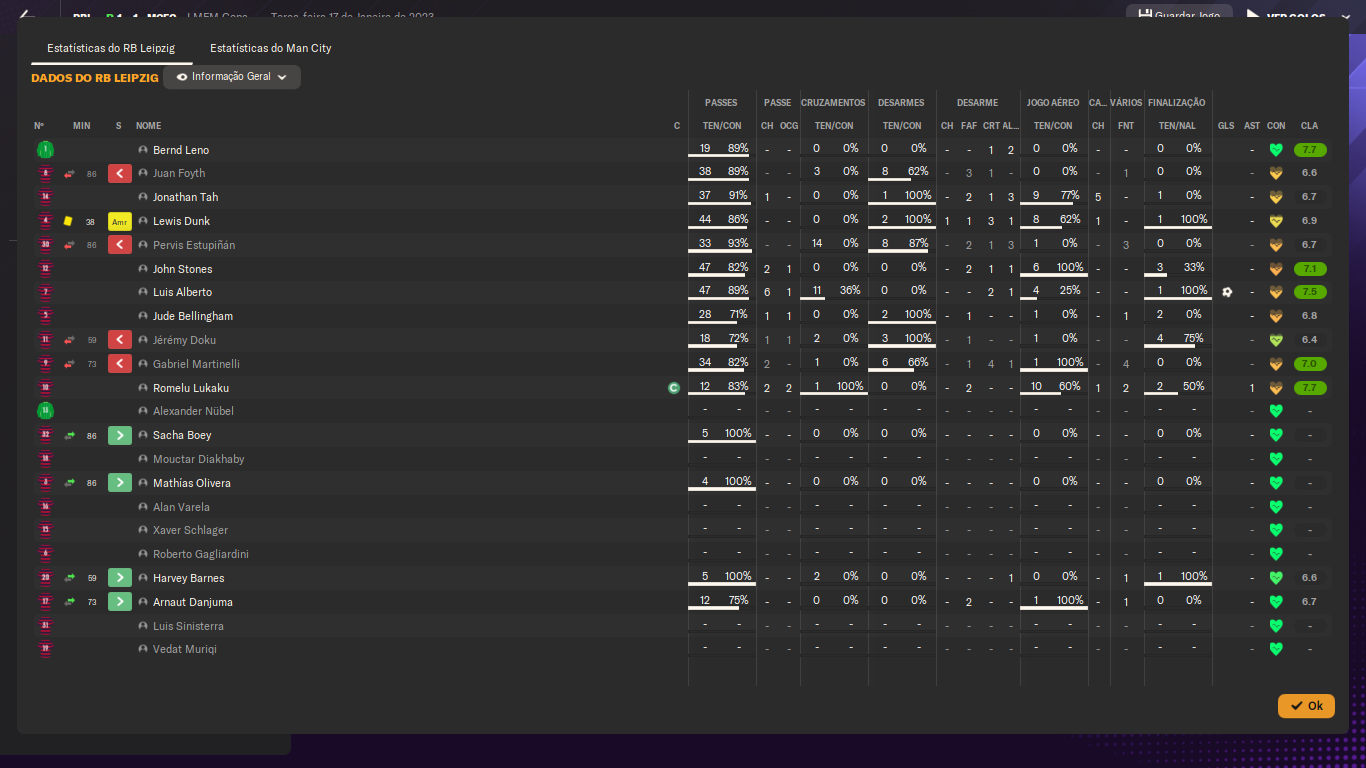The width and height of the screenshot is (1366, 768).
Task: Open Bernd Leno's player name
Action: (181, 150)
